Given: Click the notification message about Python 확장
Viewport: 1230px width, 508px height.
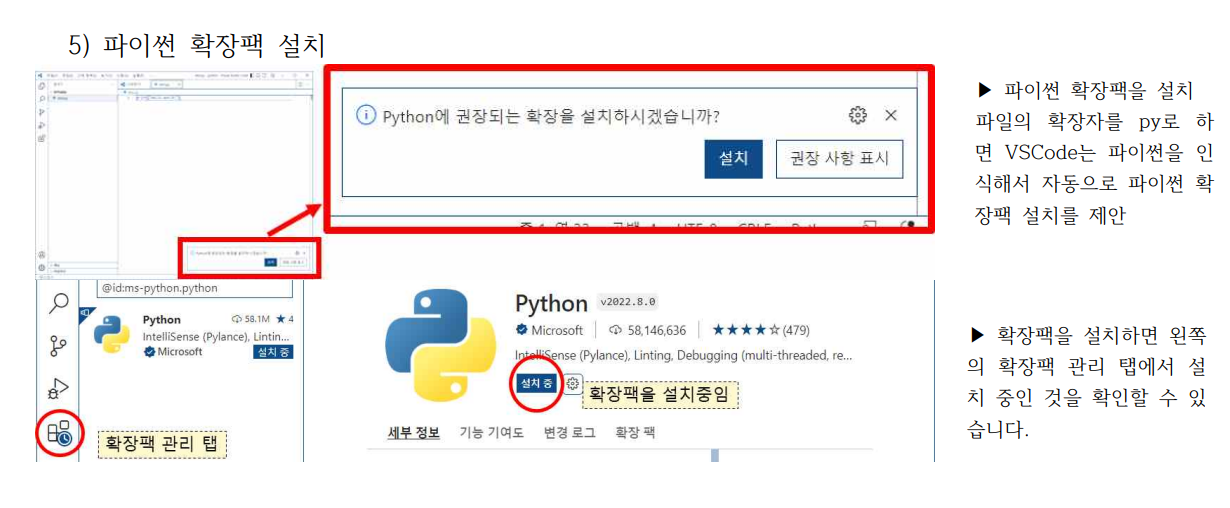Looking at the screenshot, I should click(551, 116).
